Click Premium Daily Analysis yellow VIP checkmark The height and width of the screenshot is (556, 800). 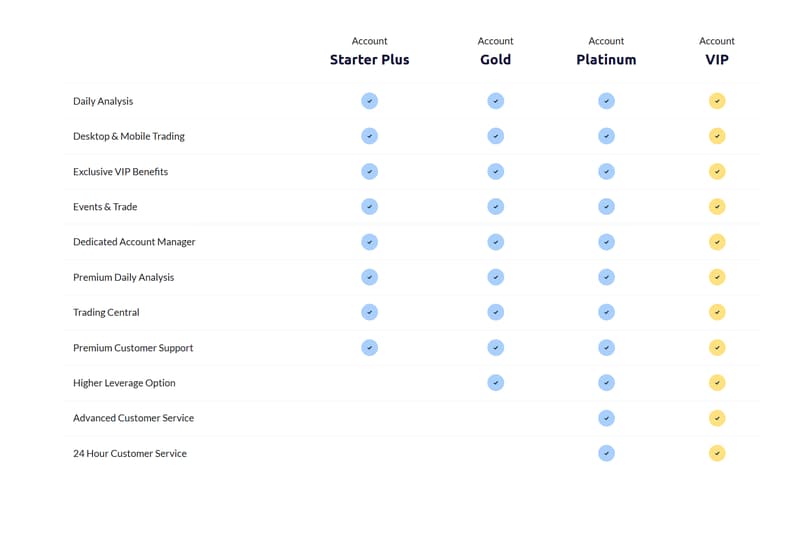[x=717, y=277]
